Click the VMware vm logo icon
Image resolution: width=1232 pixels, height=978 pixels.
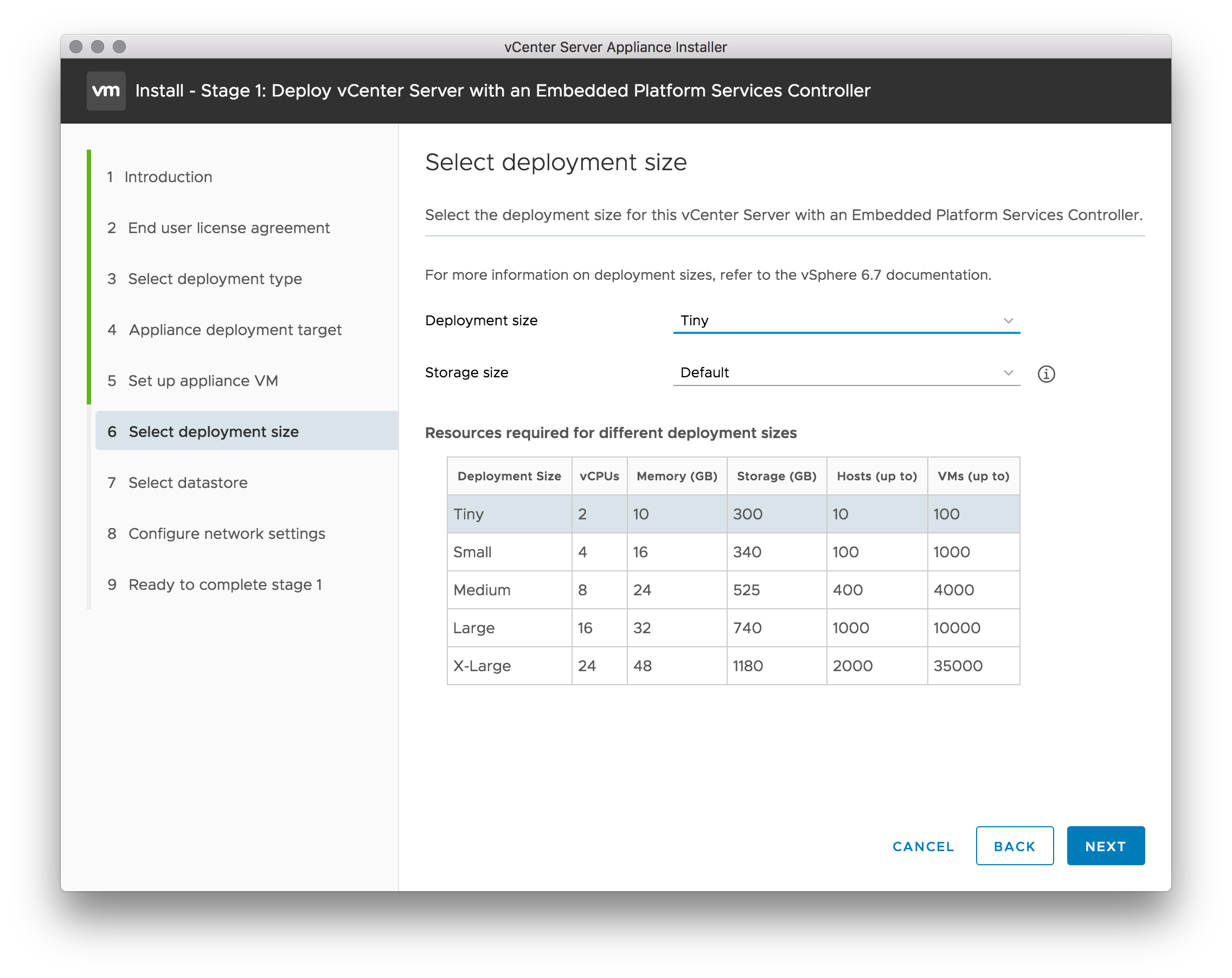(106, 90)
